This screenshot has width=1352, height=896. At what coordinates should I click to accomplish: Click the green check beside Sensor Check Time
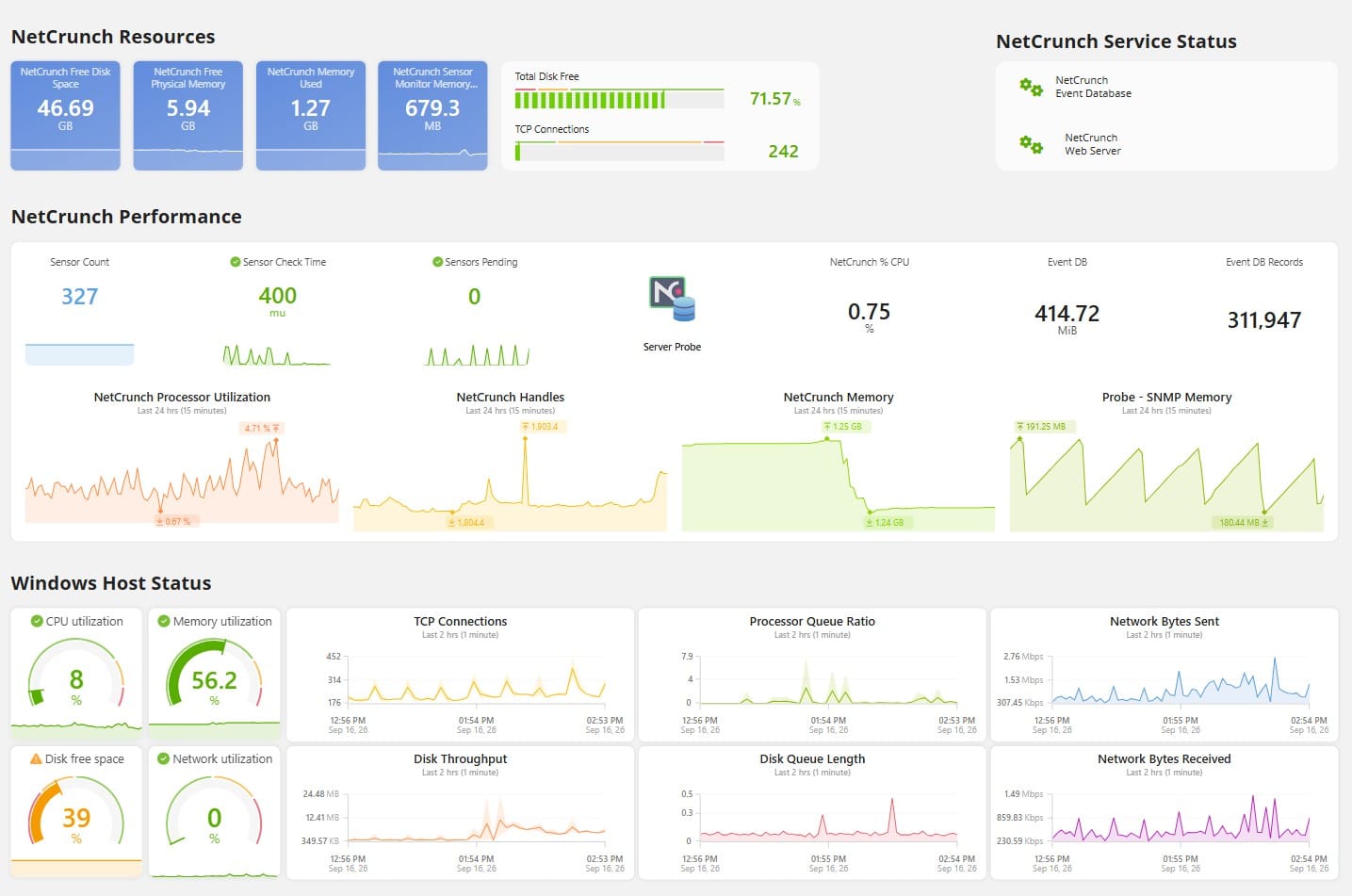[x=236, y=262]
